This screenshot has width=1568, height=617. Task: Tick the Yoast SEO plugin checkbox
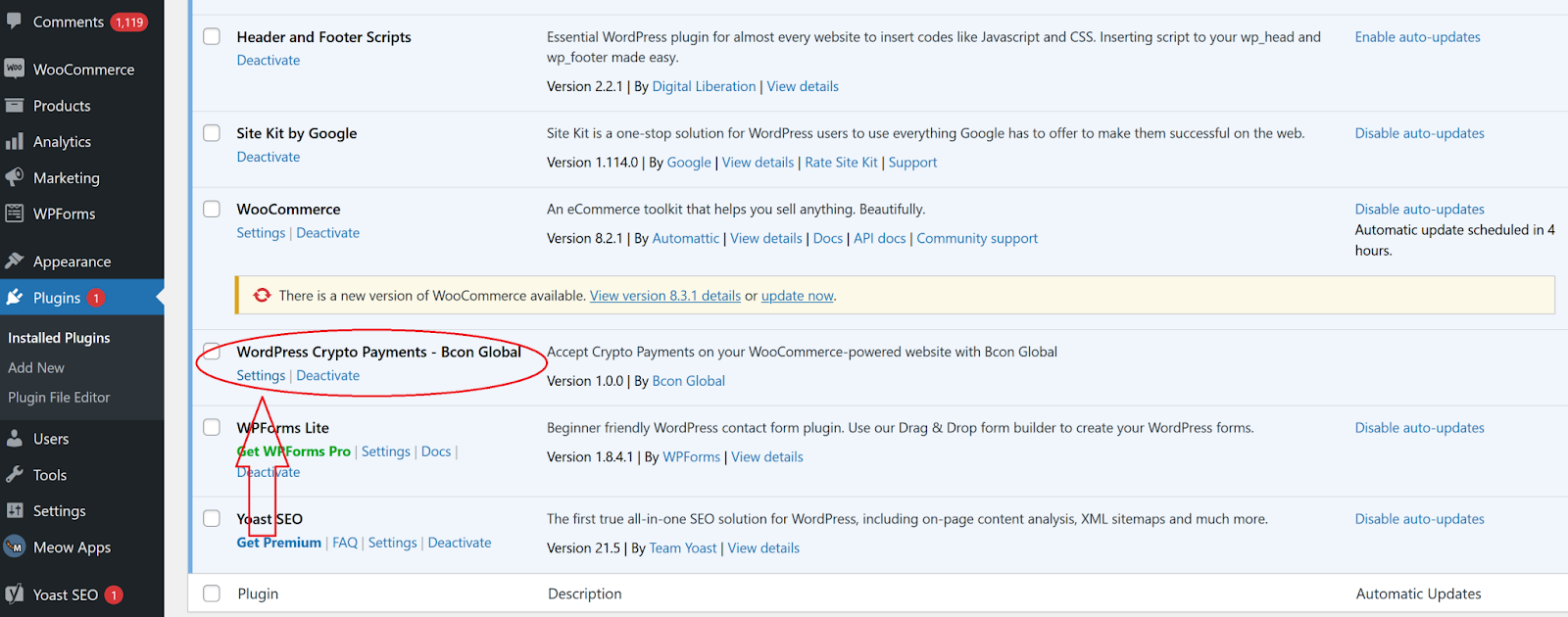pyautogui.click(x=212, y=519)
